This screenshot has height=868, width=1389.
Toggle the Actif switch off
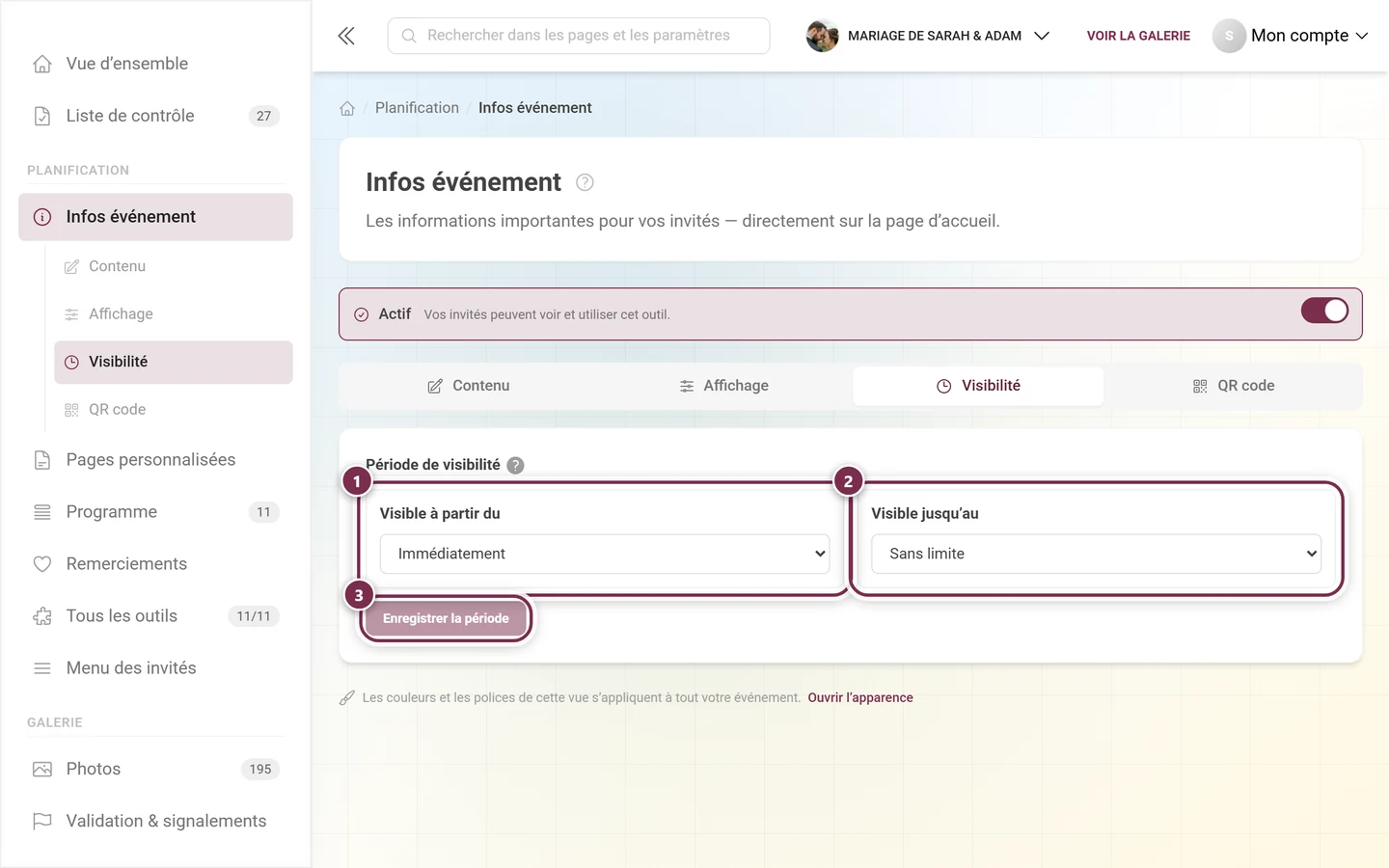tap(1324, 311)
